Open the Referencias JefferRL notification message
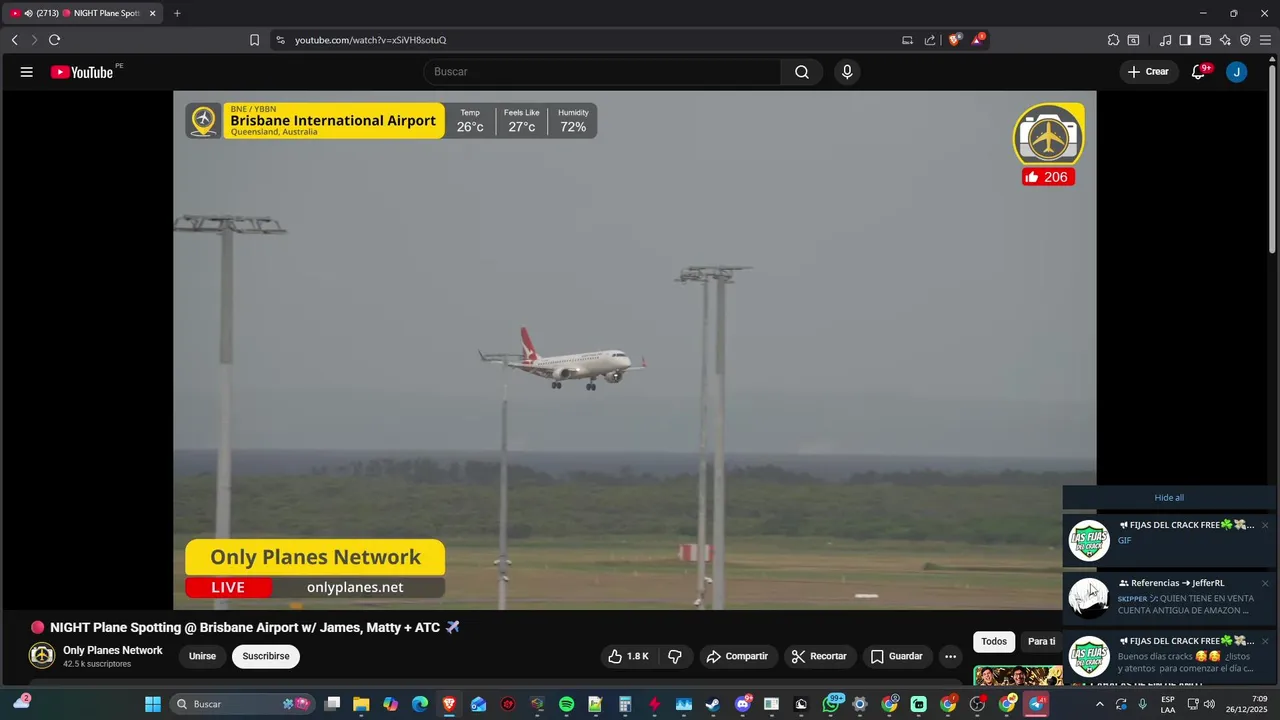The width and height of the screenshot is (1280, 720). 1170,597
